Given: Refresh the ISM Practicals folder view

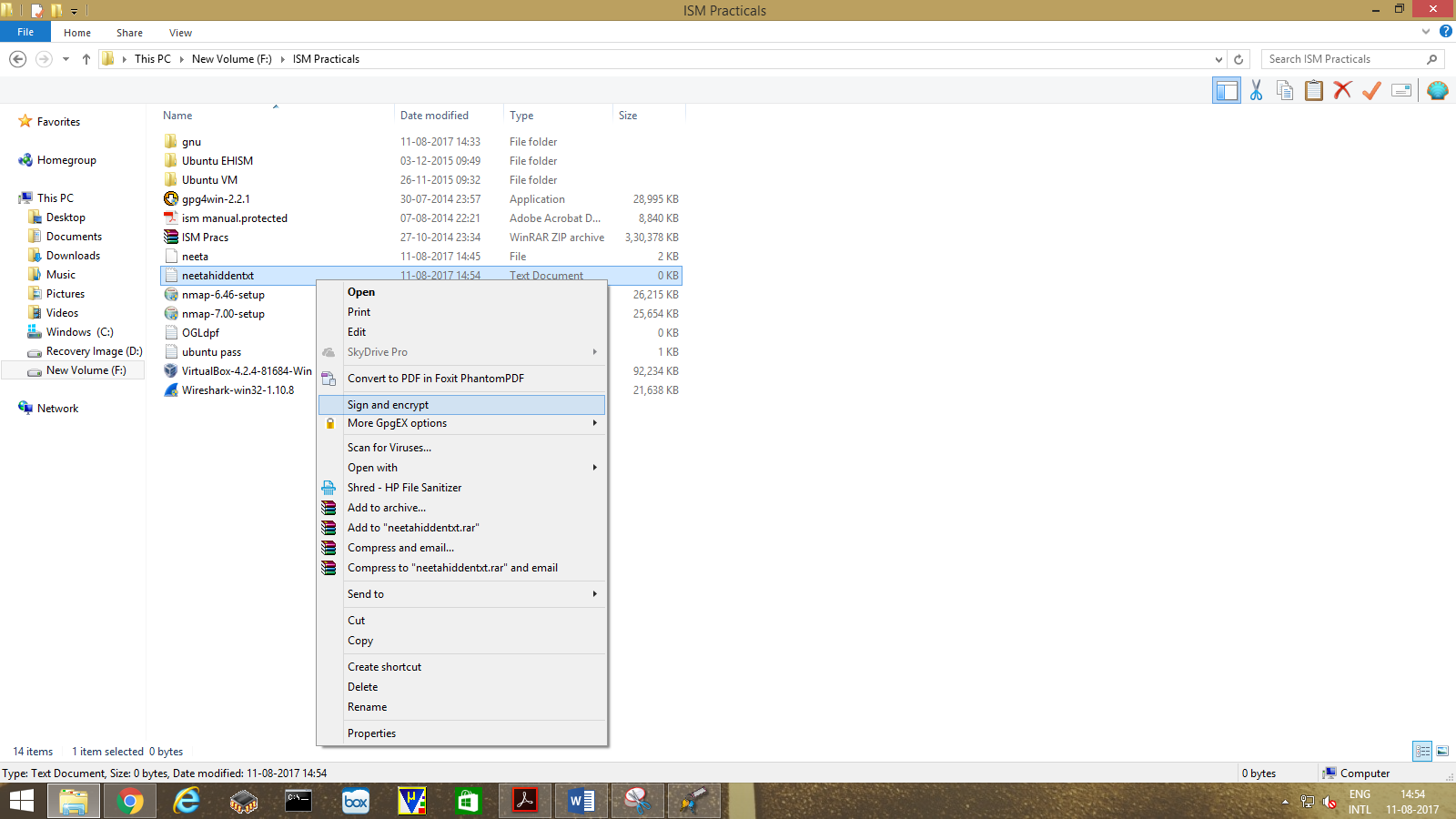Looking at the screenshot, I should 1239,59.
